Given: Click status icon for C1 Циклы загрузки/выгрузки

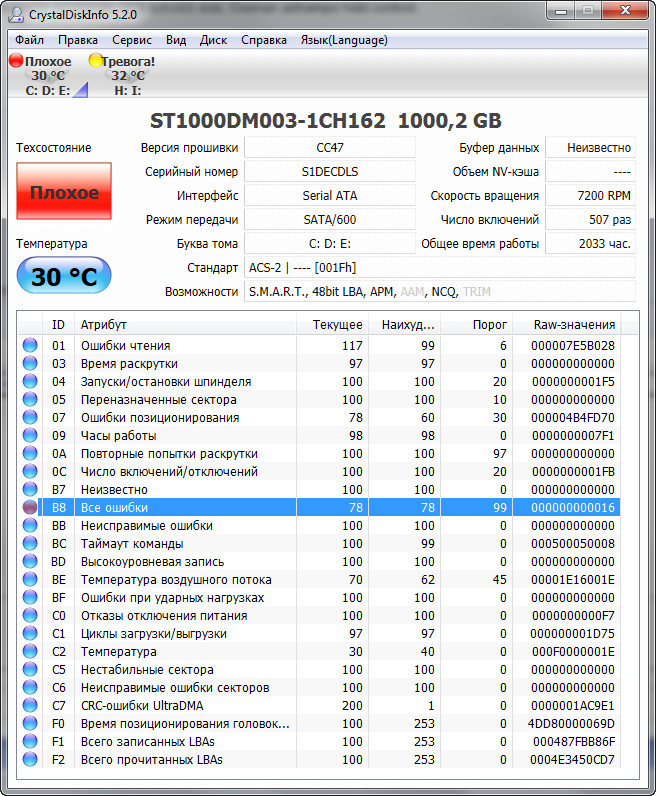Looking at the screenshot, I should (30, 634).
